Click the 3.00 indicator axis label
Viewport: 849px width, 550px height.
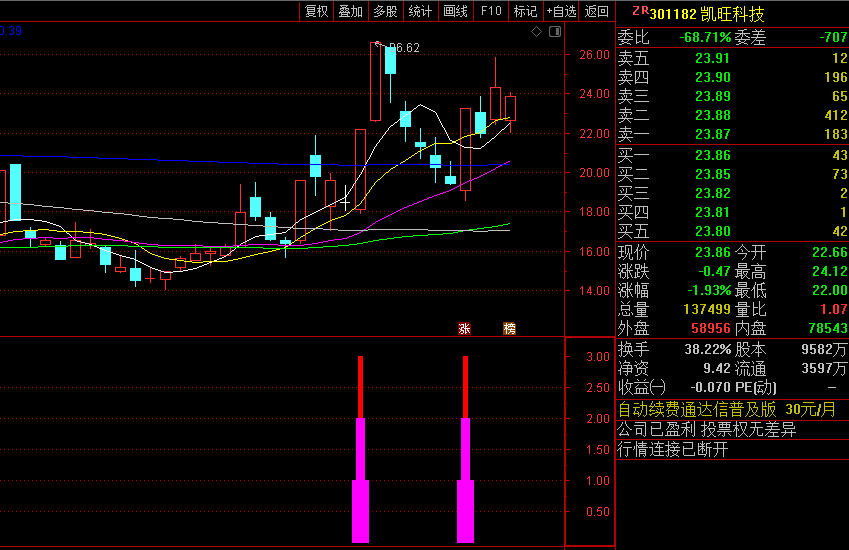coord(598,357)
